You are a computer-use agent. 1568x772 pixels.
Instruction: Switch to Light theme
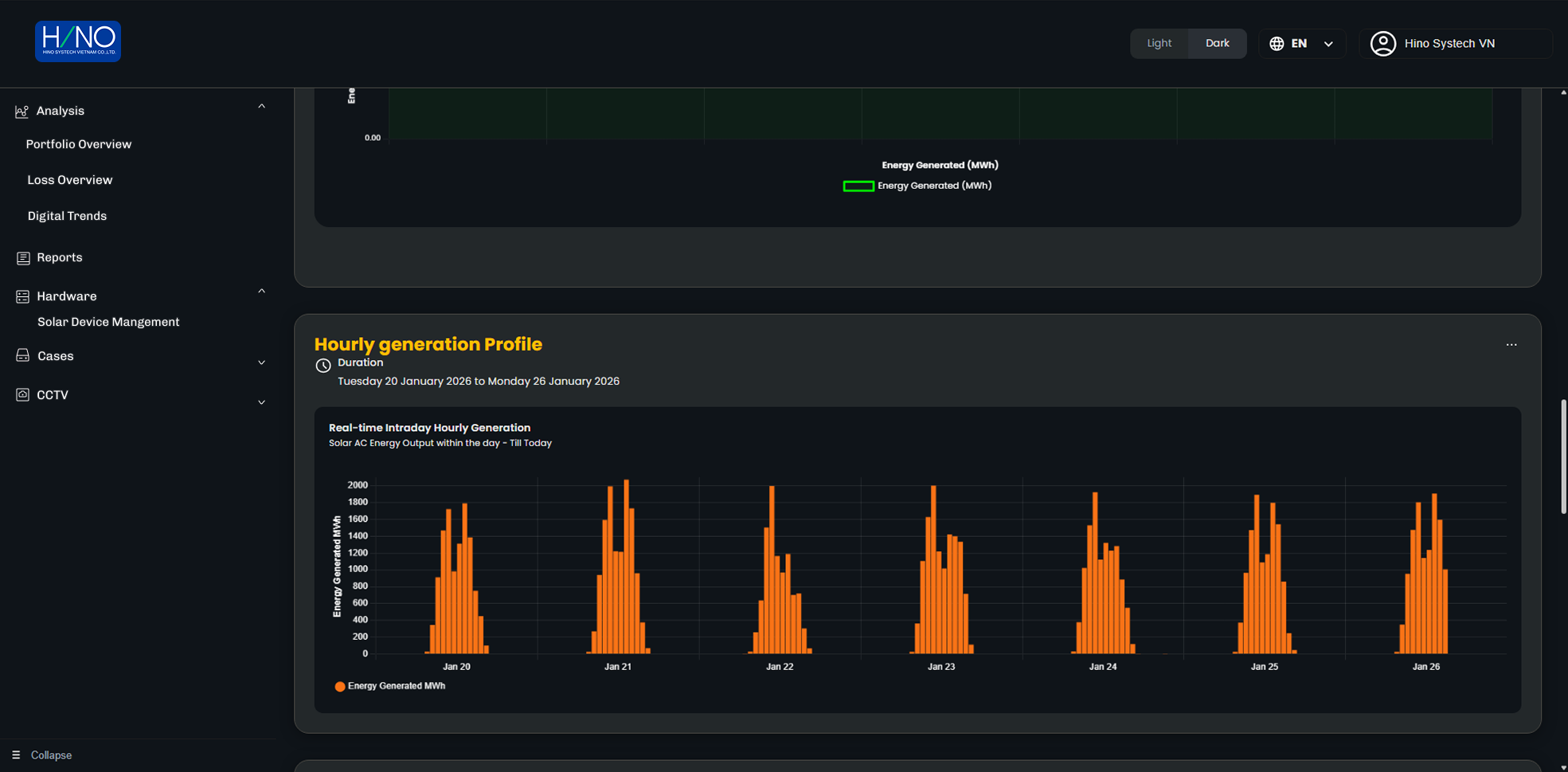click(1159, 44)
